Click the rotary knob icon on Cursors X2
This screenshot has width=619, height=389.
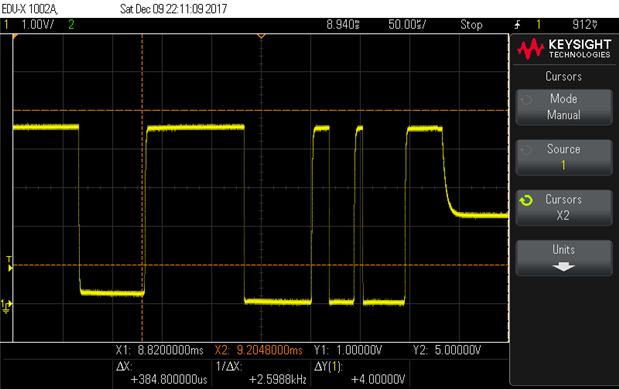(526, 201)
